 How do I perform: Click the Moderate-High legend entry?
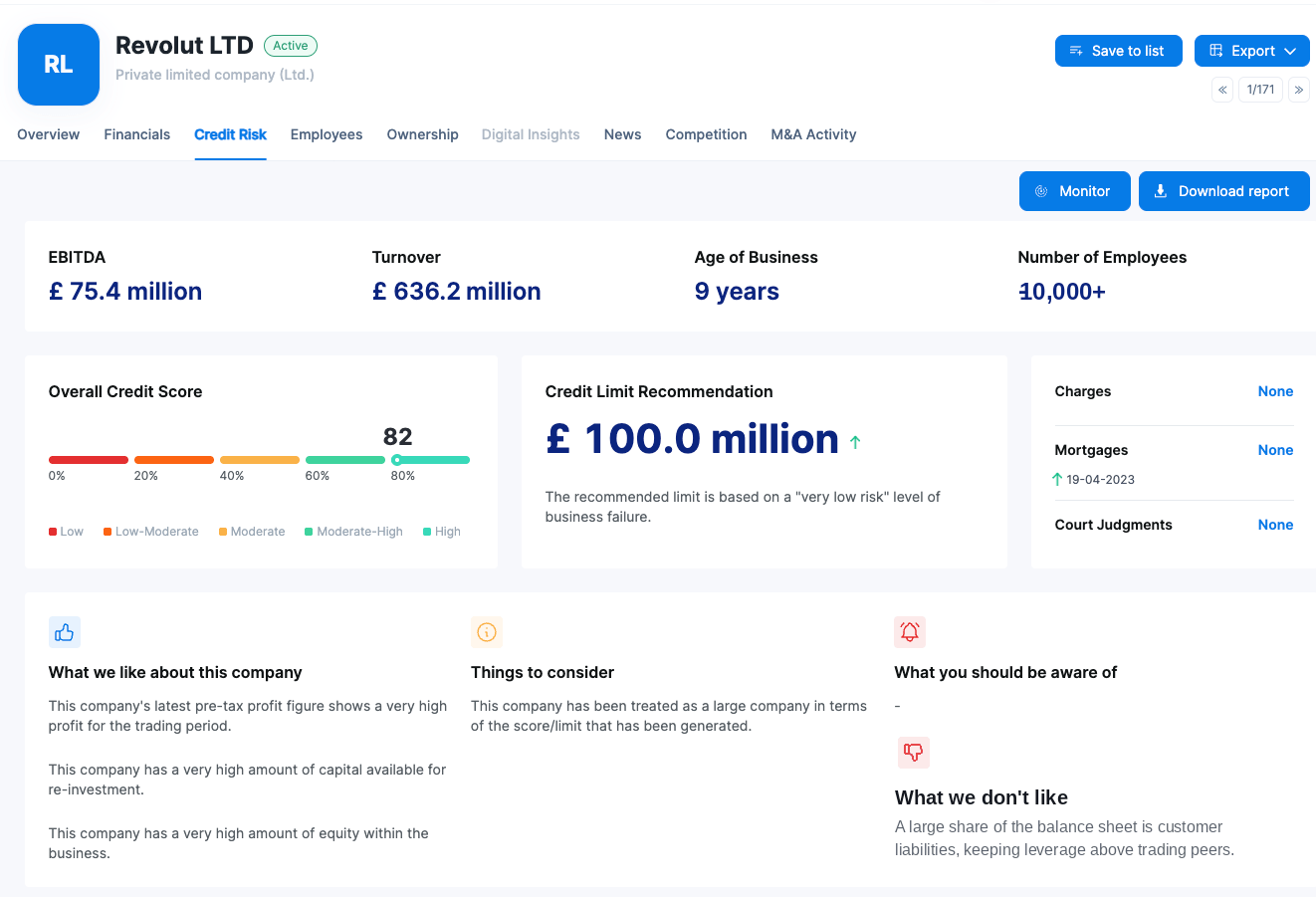[354, 532]
